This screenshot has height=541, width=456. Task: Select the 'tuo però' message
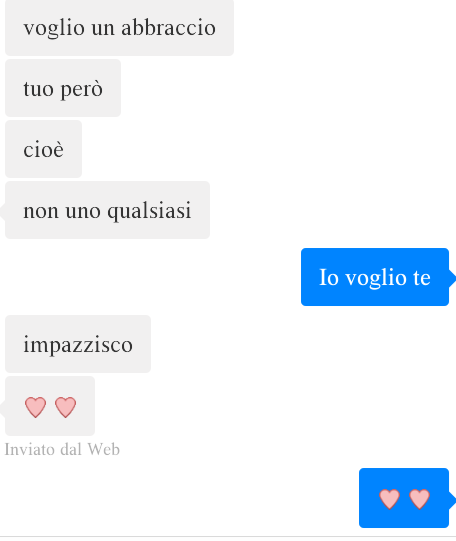point(63,88)
